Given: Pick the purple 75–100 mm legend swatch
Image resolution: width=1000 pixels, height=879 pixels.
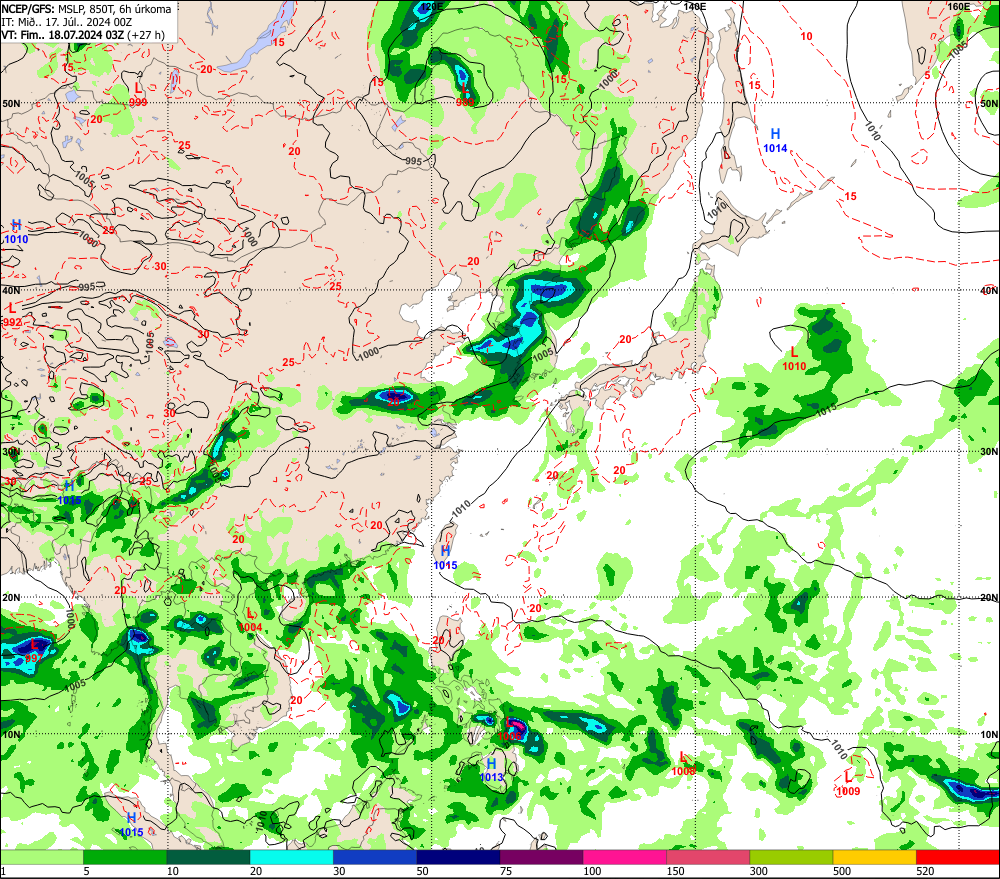Looking at the screenshot, I should (541, 857).
